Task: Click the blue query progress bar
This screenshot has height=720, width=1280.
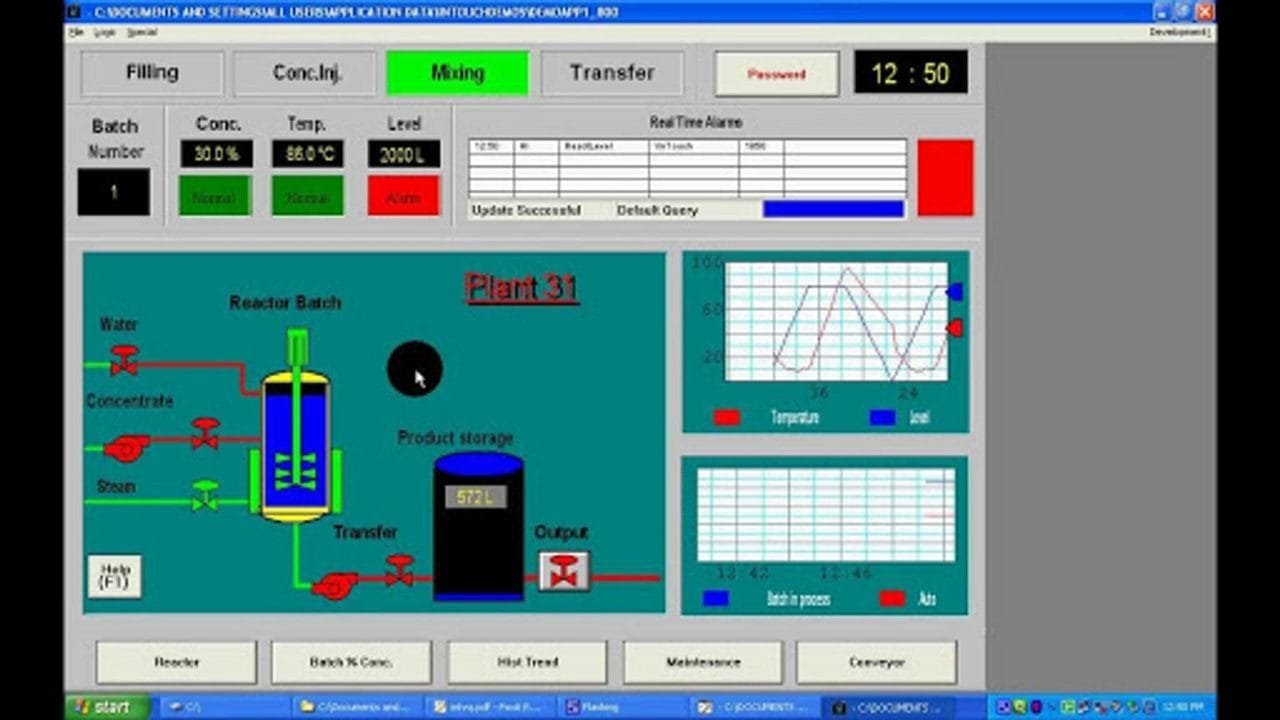Action: (833, 209)
